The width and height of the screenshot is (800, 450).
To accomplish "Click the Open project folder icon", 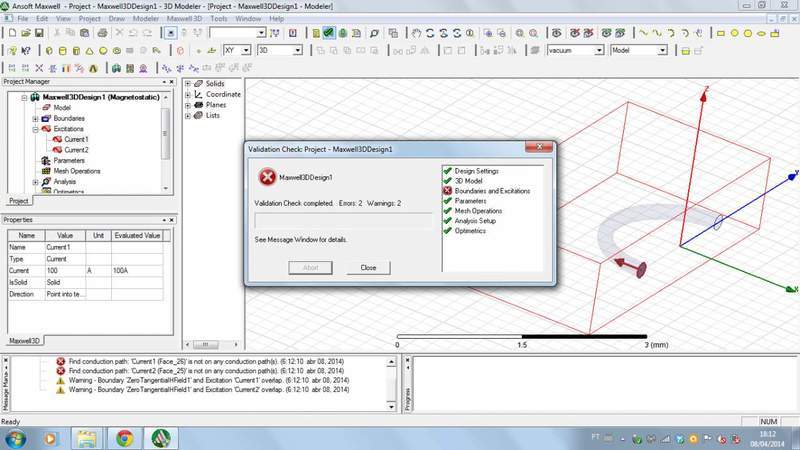I will pyautogui.click(x=25, y=33).
